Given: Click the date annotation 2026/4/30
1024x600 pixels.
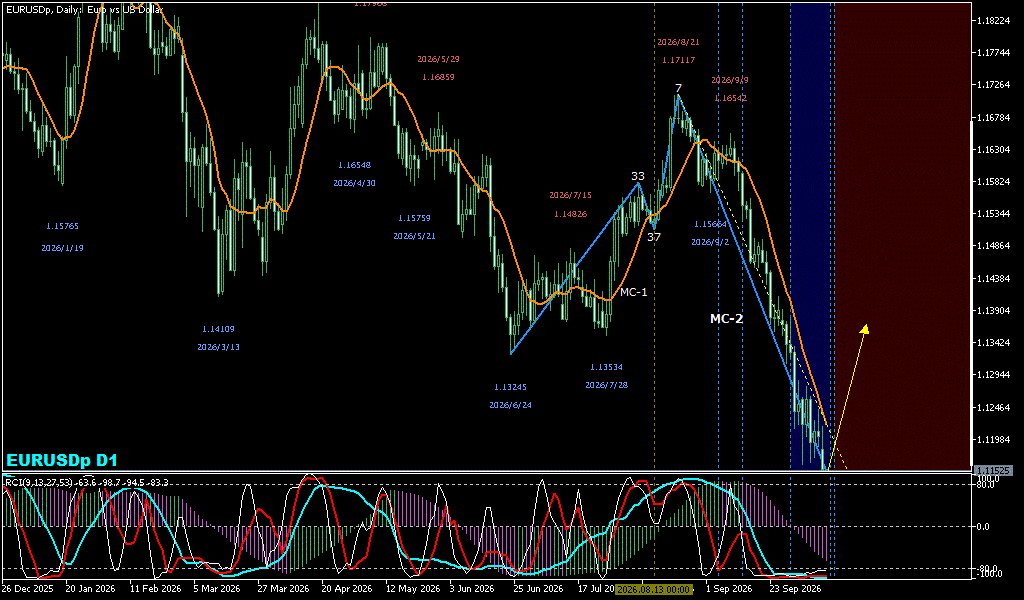Looking at the screenshot, I should [x=354, y=183].
